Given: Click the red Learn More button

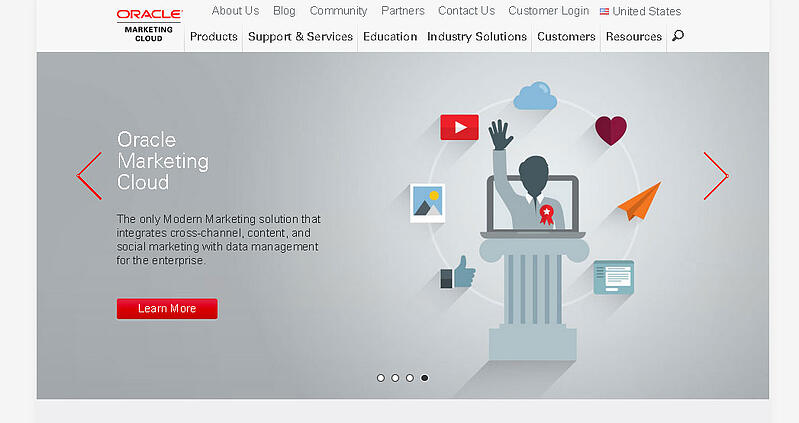Looking at the screenshot, I should [x=167, y=309].
